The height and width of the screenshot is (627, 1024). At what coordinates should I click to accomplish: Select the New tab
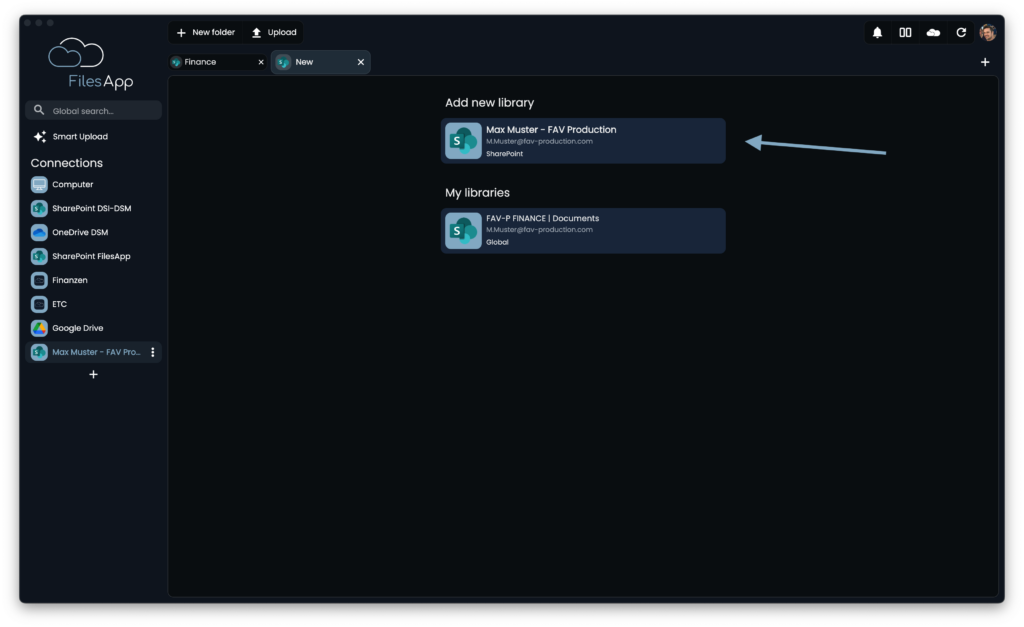click(320, 62)
